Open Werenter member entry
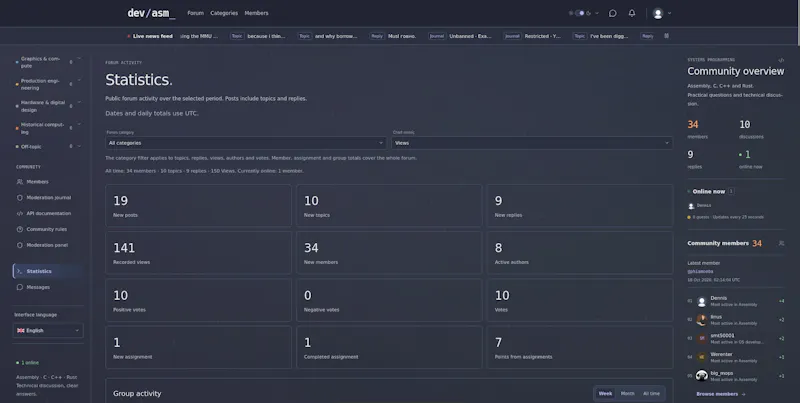 coord(736,357)
